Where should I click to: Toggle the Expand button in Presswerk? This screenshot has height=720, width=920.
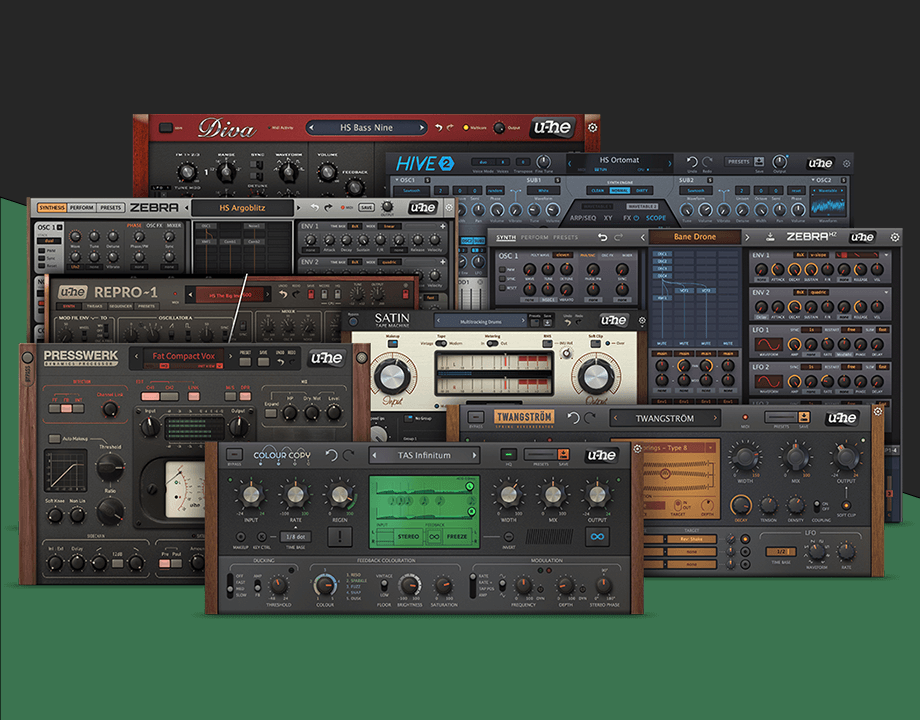(271, 413)
